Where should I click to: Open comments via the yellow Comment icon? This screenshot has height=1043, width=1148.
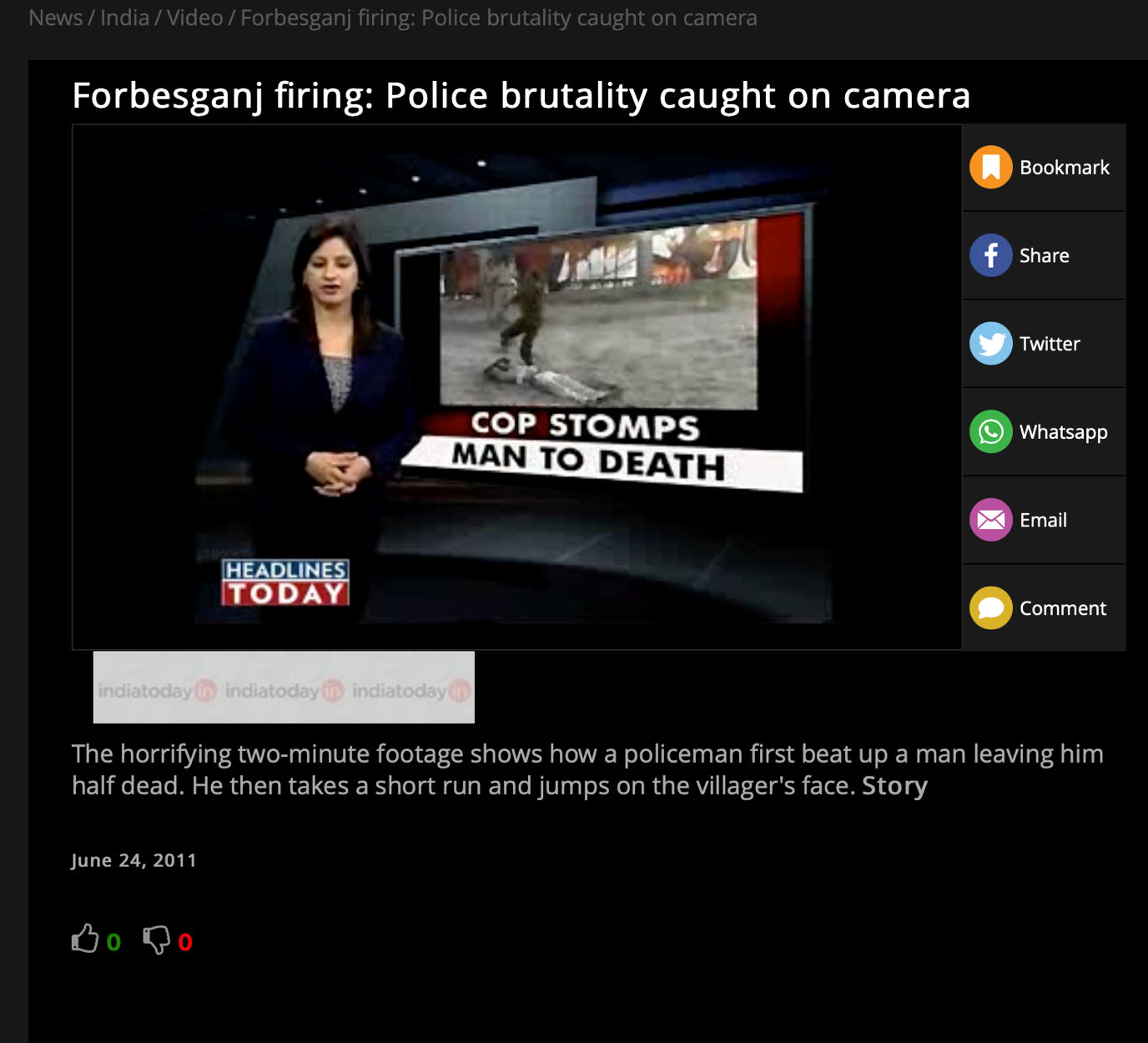pyautogui.click(x=990, y=608)
